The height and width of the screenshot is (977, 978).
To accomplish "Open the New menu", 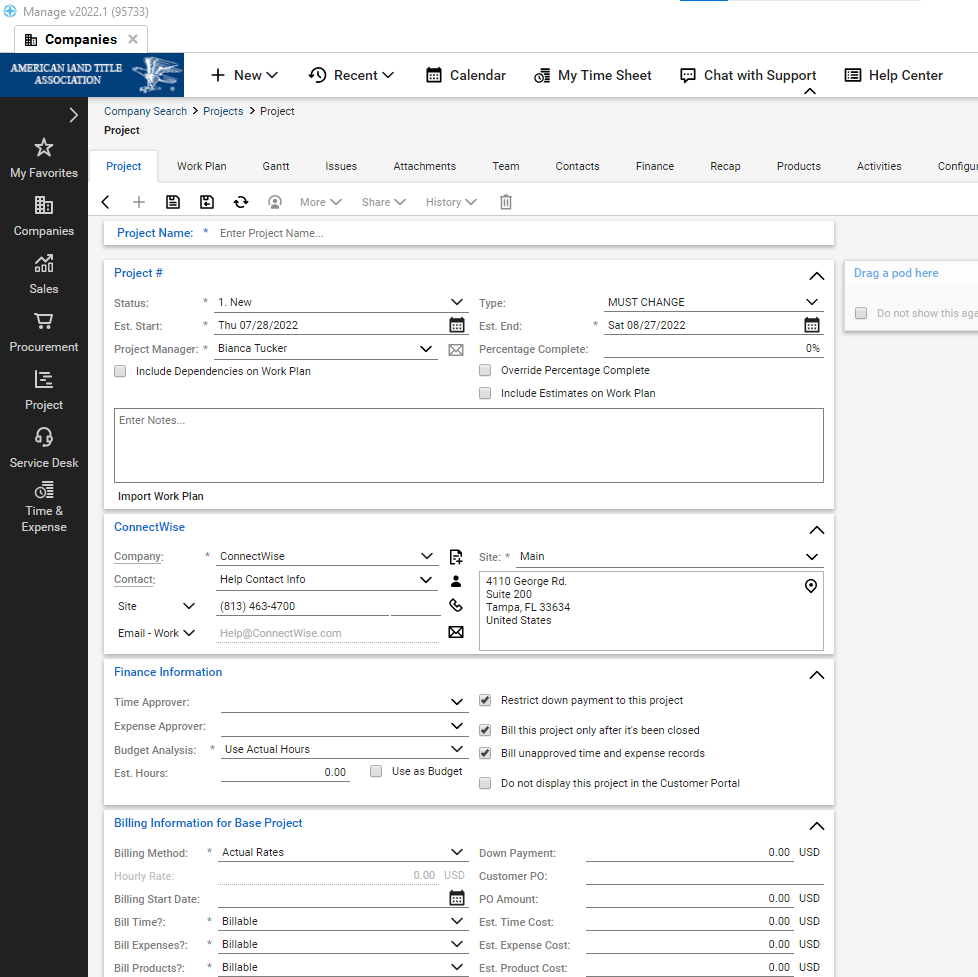I will coord(244,75).
